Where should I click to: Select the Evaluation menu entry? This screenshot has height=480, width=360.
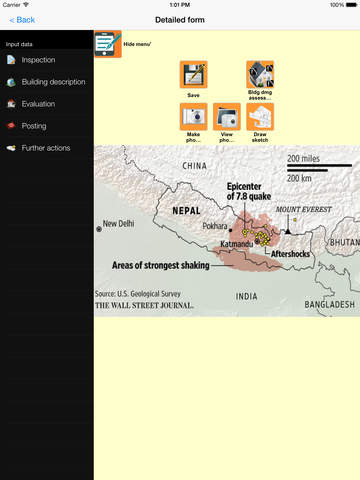47,104
